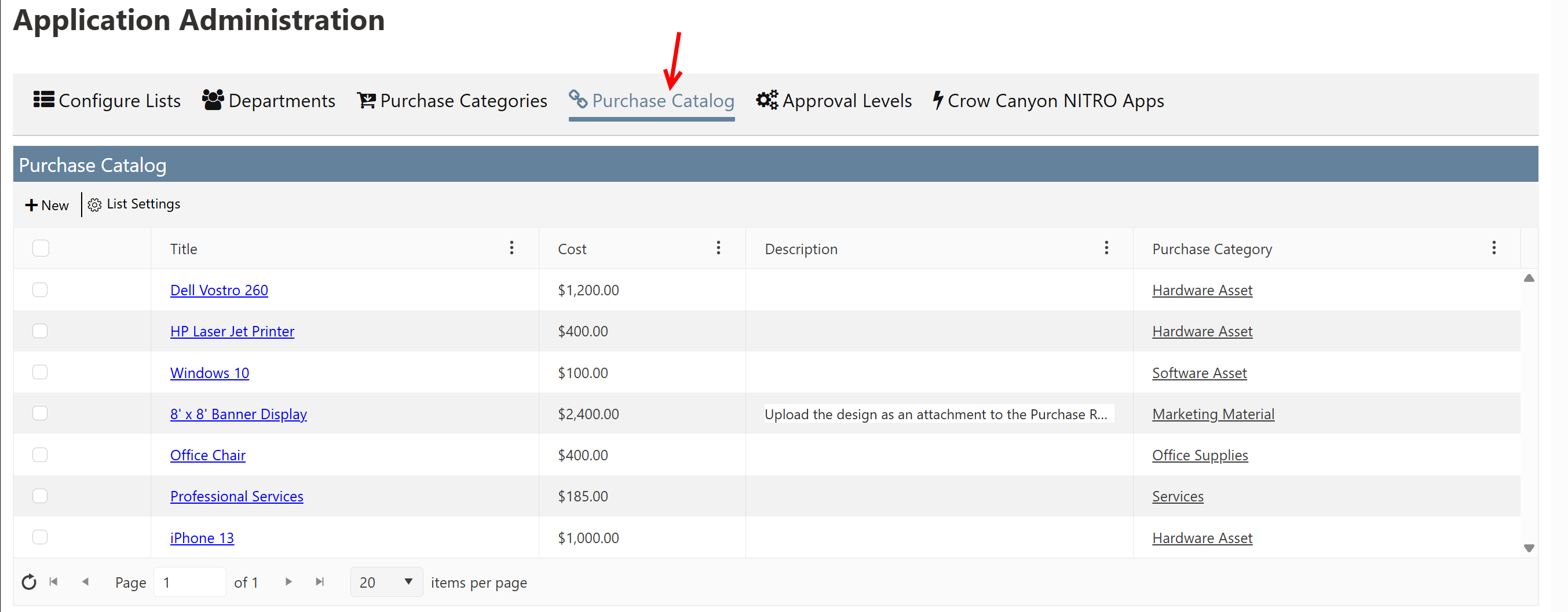Open List Settings gear icon
This screenshot has width=1568, height=612.
94,205
